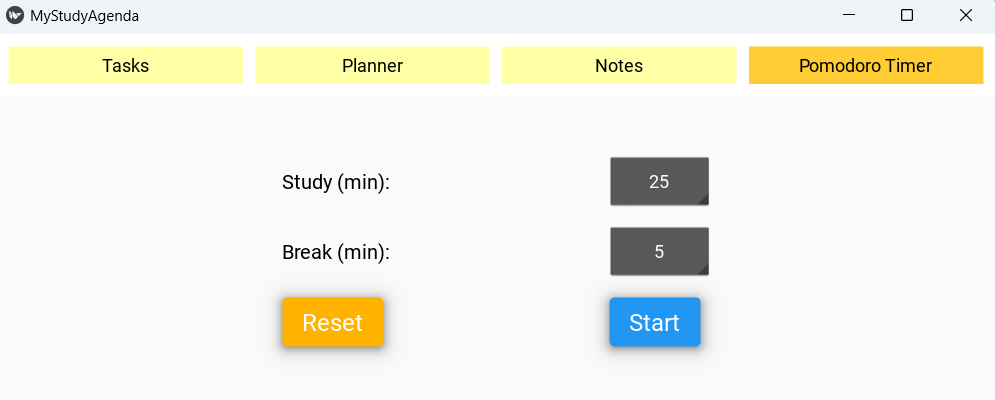Screen dimensions: 995x400
Task: Expand the Break minutes dropdown showing 5
Action: (x=658, y=252)
